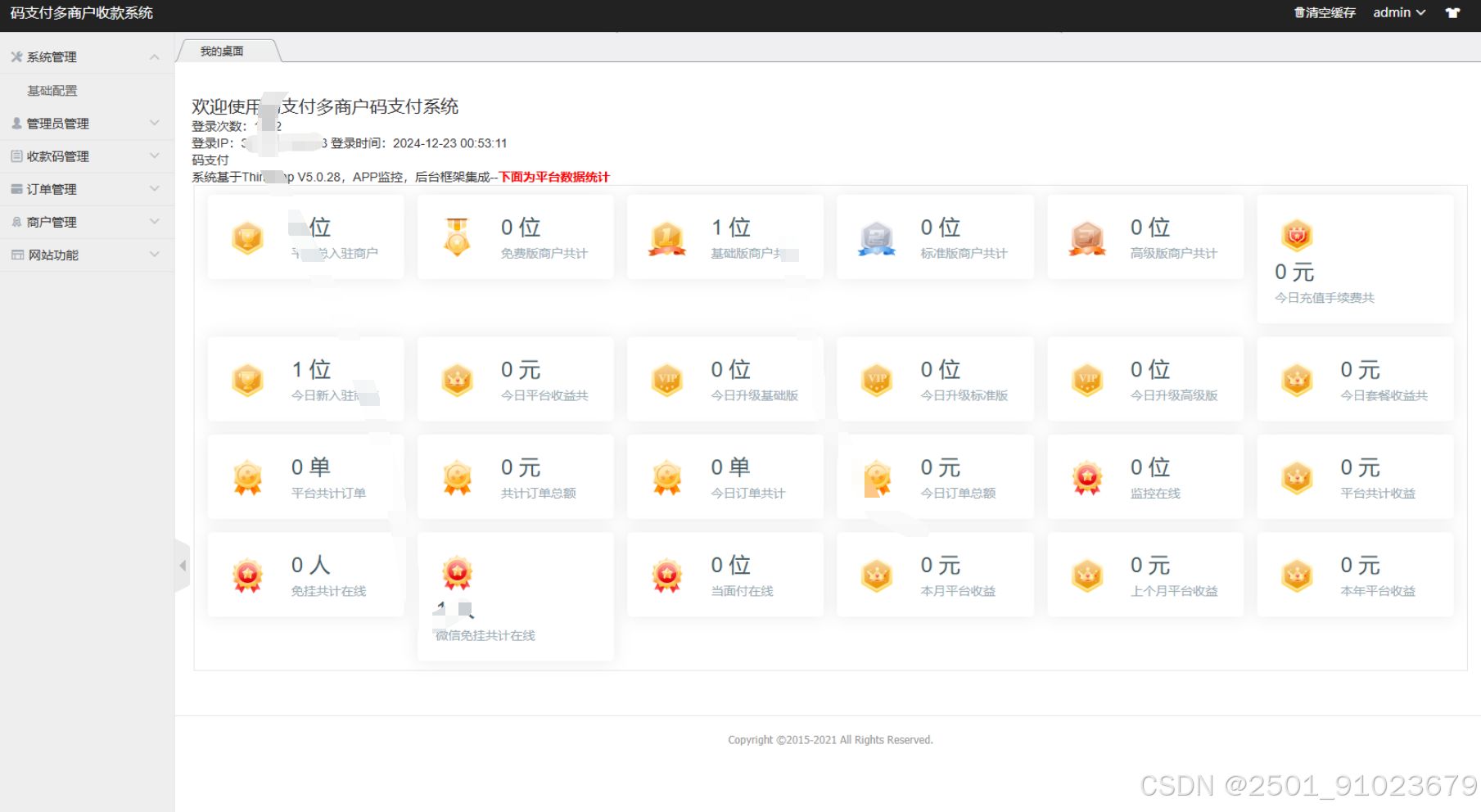Click the 商户管理 badge icon
Viewport: 1481px width, 812px height.
(16, 221)
